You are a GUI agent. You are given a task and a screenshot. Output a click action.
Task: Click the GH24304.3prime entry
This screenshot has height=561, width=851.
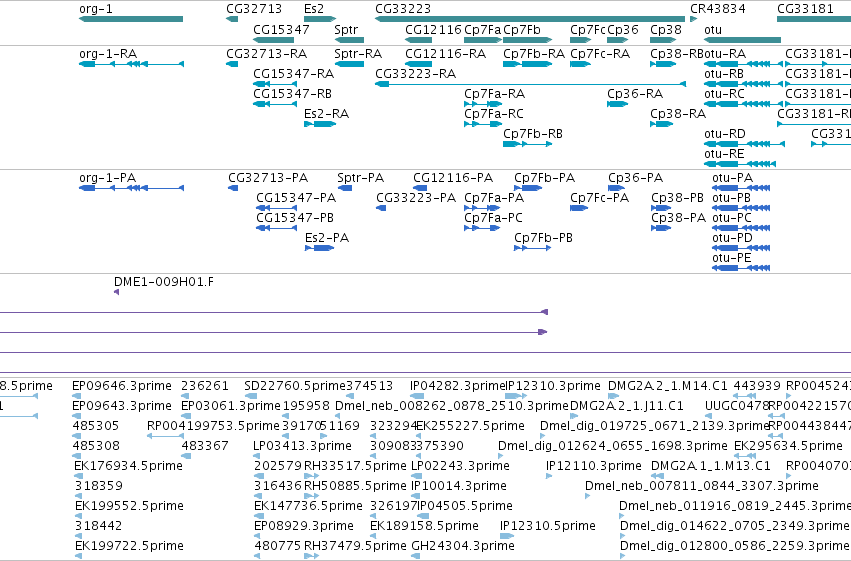(463, 545)
